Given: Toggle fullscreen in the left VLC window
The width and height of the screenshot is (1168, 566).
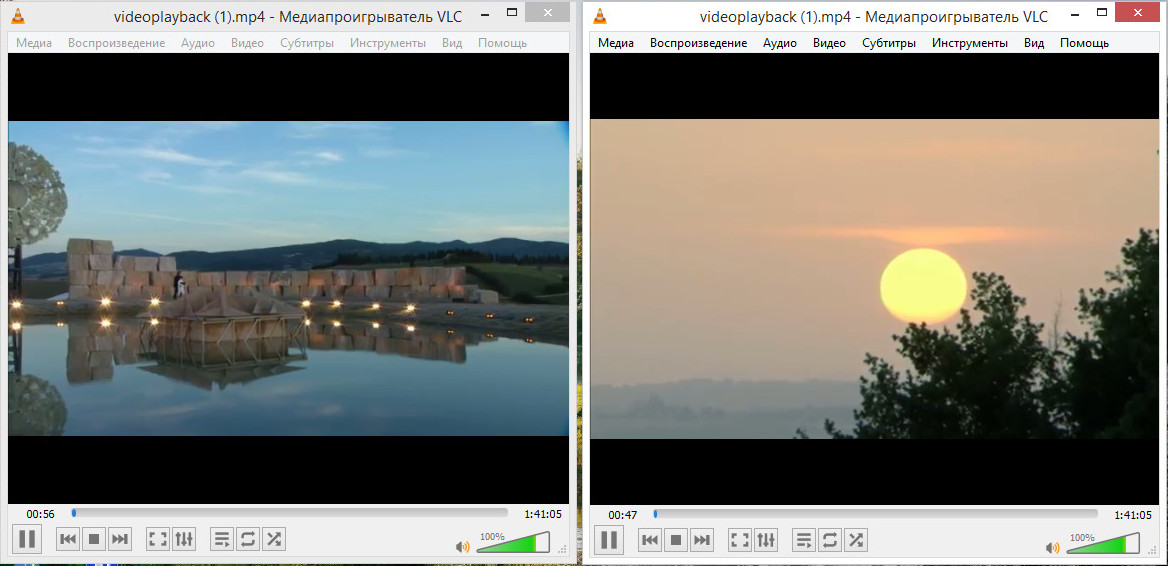Looking at the screenshot, I should point(158,538).
